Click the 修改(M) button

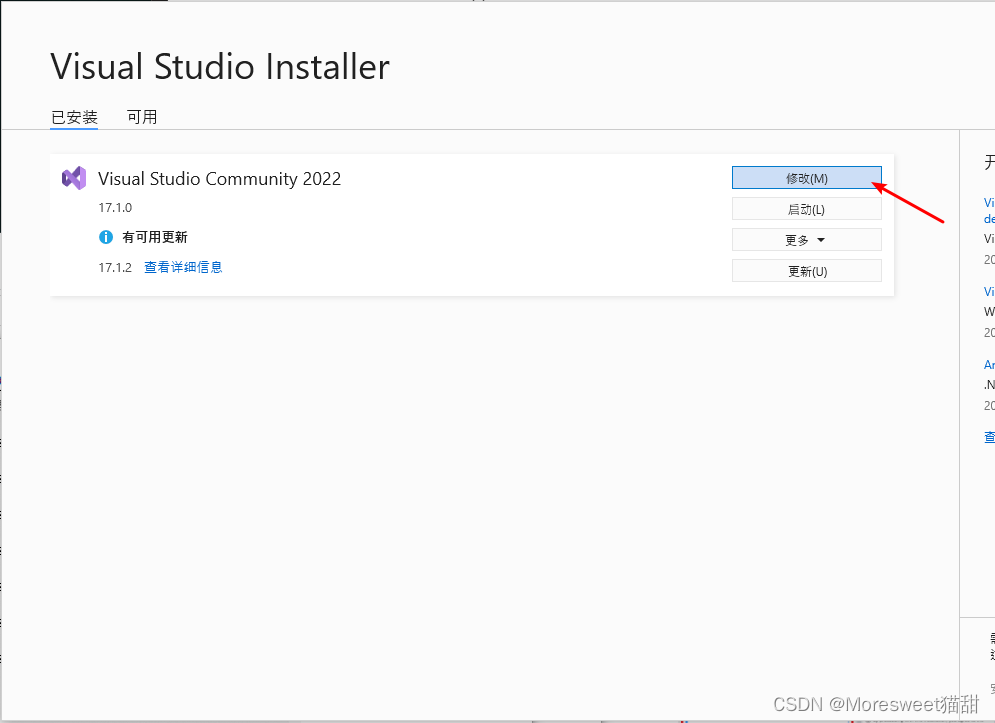click(x=807, y=178)
